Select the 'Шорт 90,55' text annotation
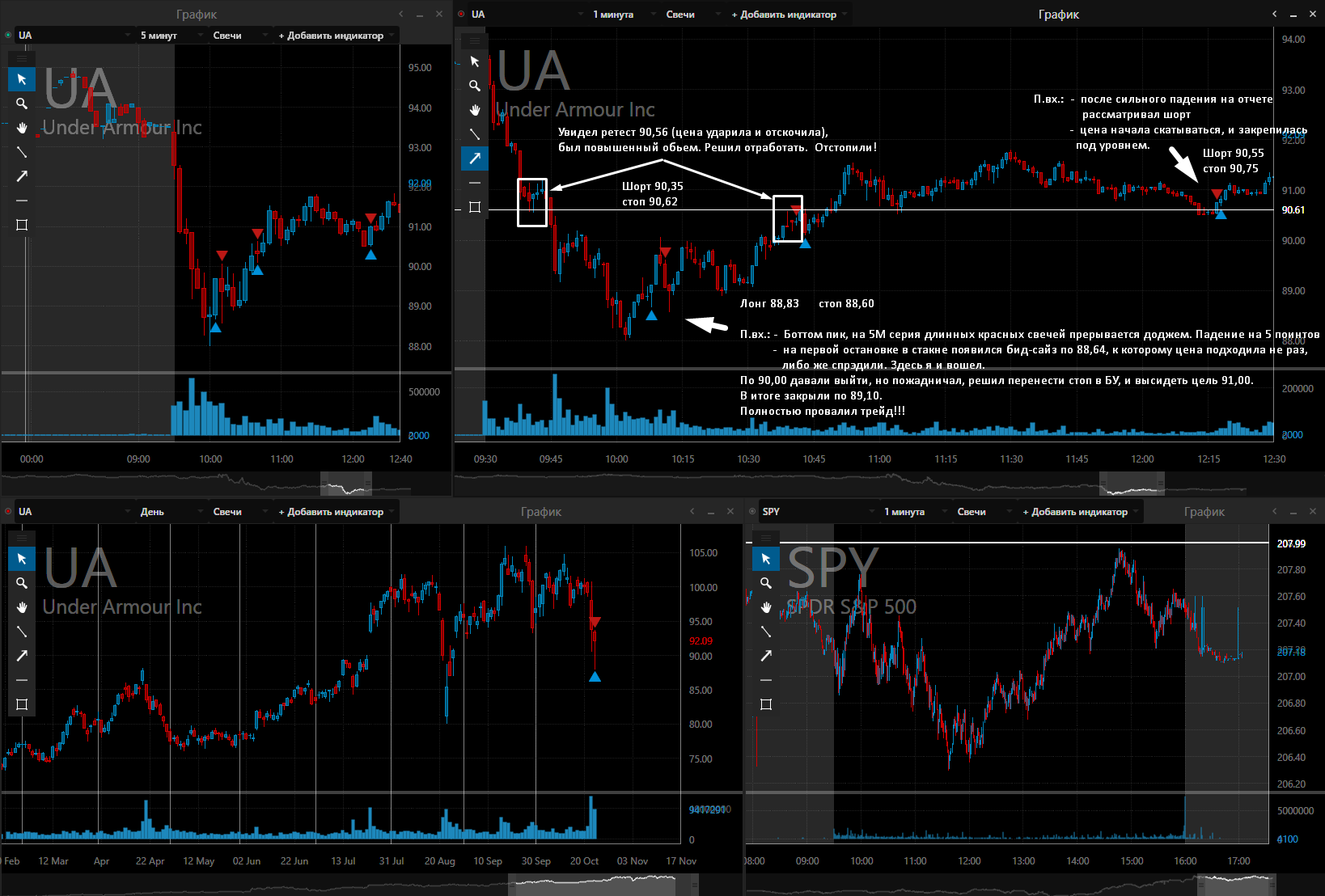The width and height of the screenshot is (1325, 896). tap(1233, 153)
